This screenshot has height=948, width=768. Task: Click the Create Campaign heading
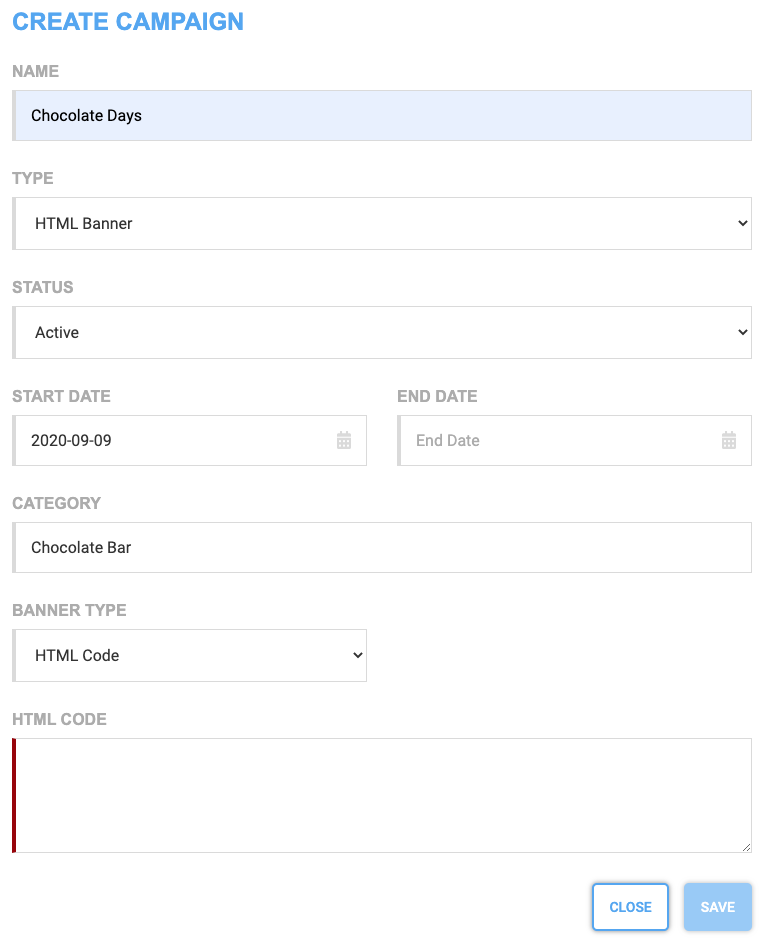tap(128, 22)
